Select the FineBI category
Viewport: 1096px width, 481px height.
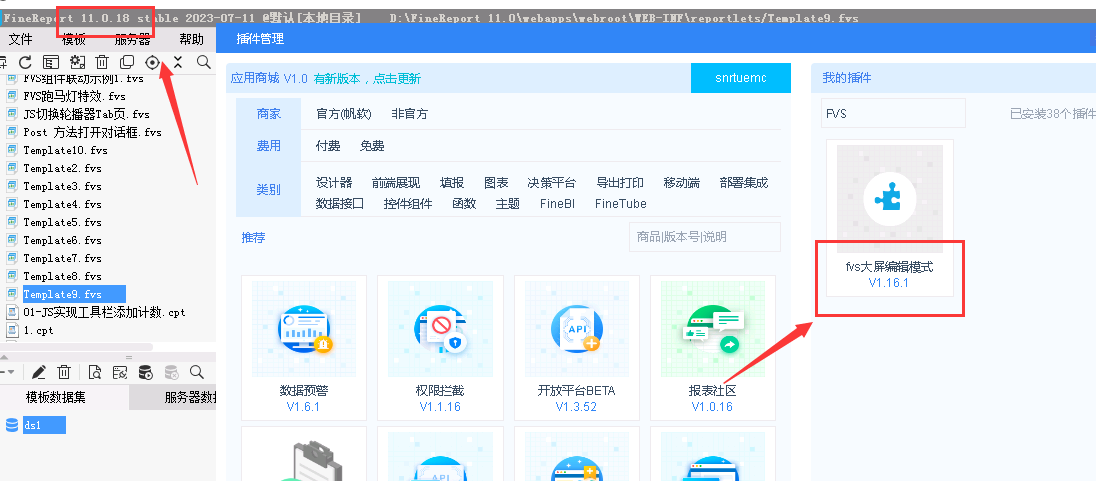(558, 204)
